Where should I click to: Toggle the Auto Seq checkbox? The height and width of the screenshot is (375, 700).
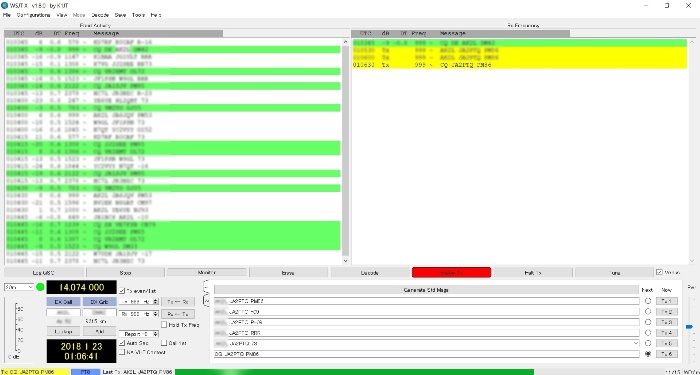133,343
